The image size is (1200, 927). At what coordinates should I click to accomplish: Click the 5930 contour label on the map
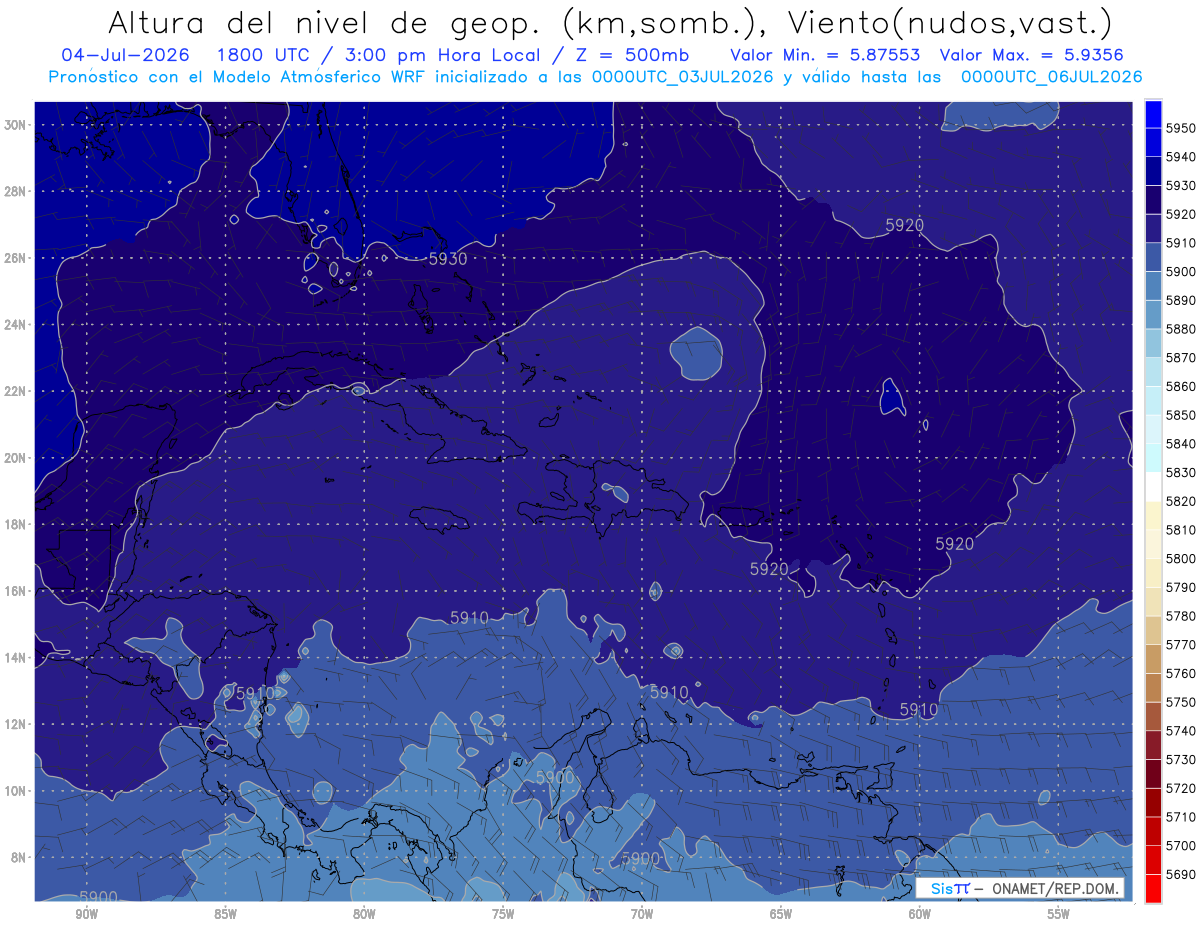click(x=447, y=259)
